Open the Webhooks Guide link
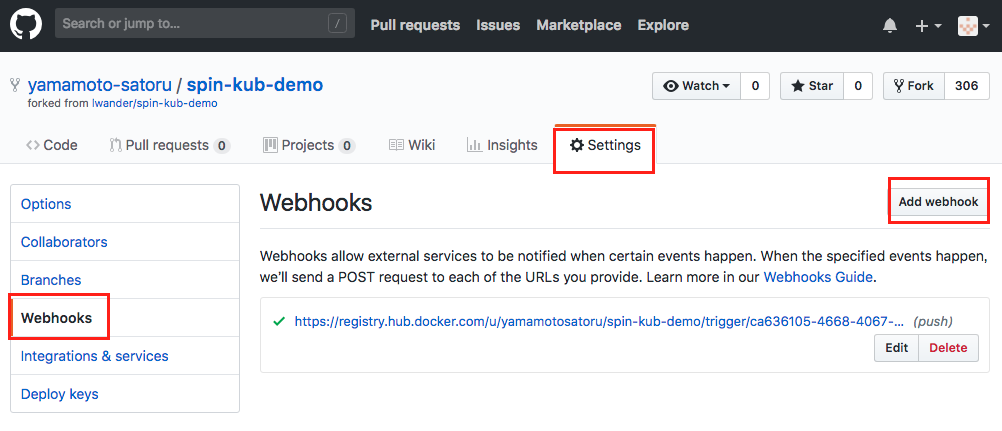The height and width of the screenshot is (431, 1002). pos(818,277)
